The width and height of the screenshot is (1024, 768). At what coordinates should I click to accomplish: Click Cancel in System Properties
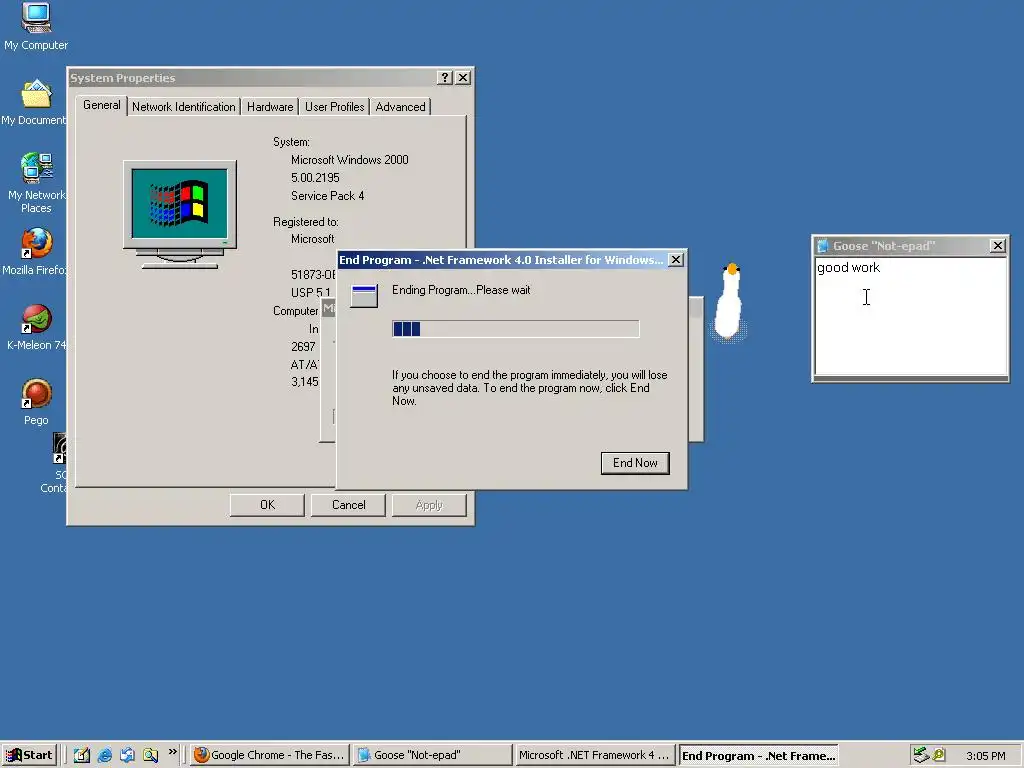[348, 505]
